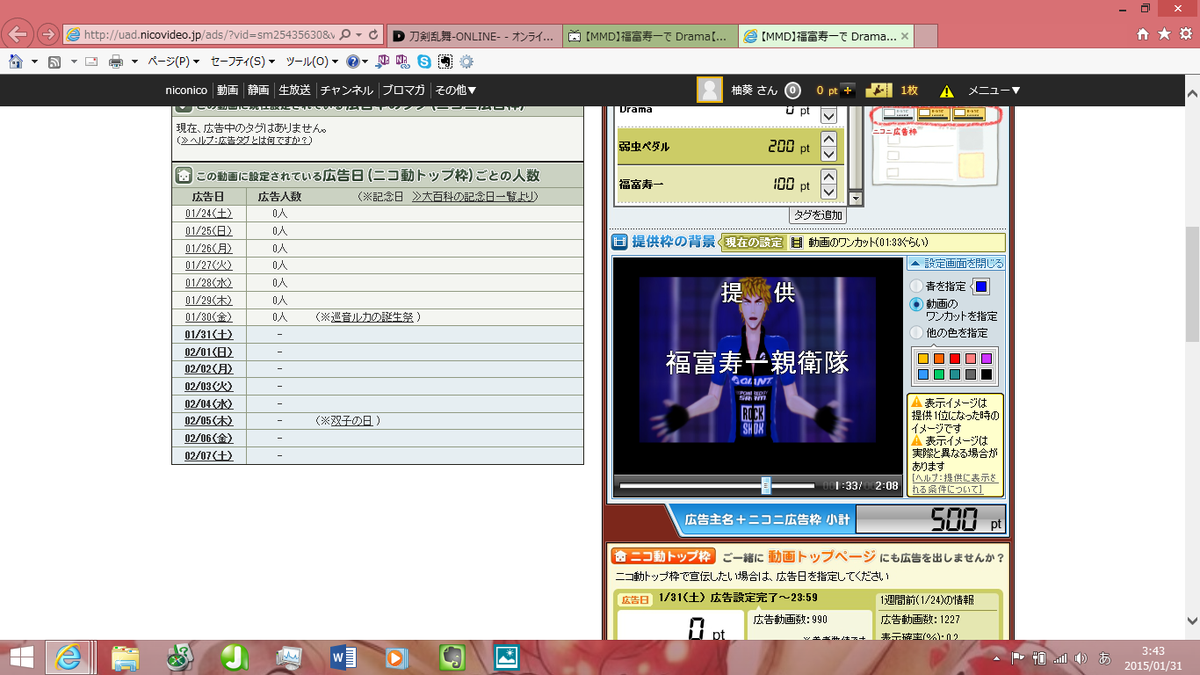Add points with the yellow plus icon

848,90
